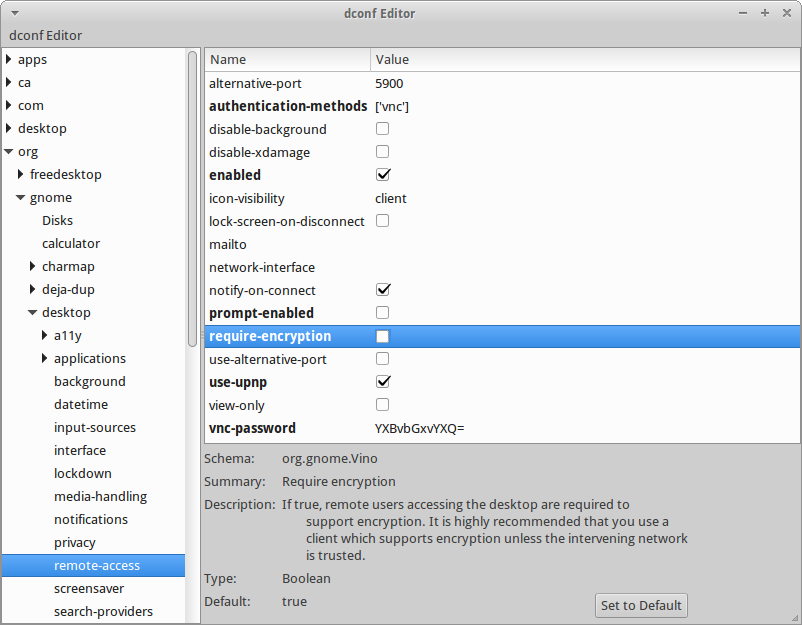
Task: Collapse the gnome tree node
Action: click(21, 198)
